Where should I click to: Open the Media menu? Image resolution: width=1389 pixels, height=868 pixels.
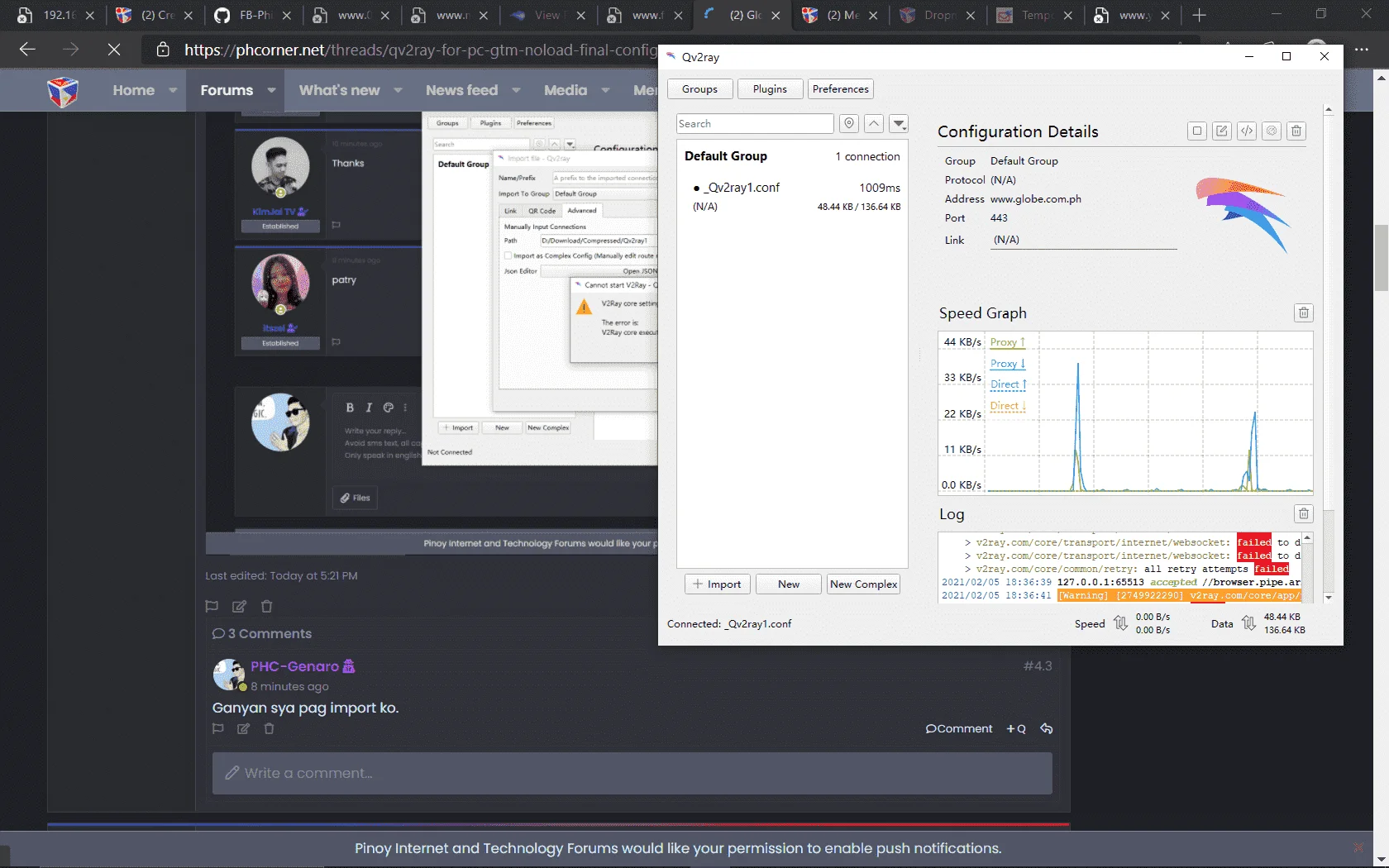566,90
